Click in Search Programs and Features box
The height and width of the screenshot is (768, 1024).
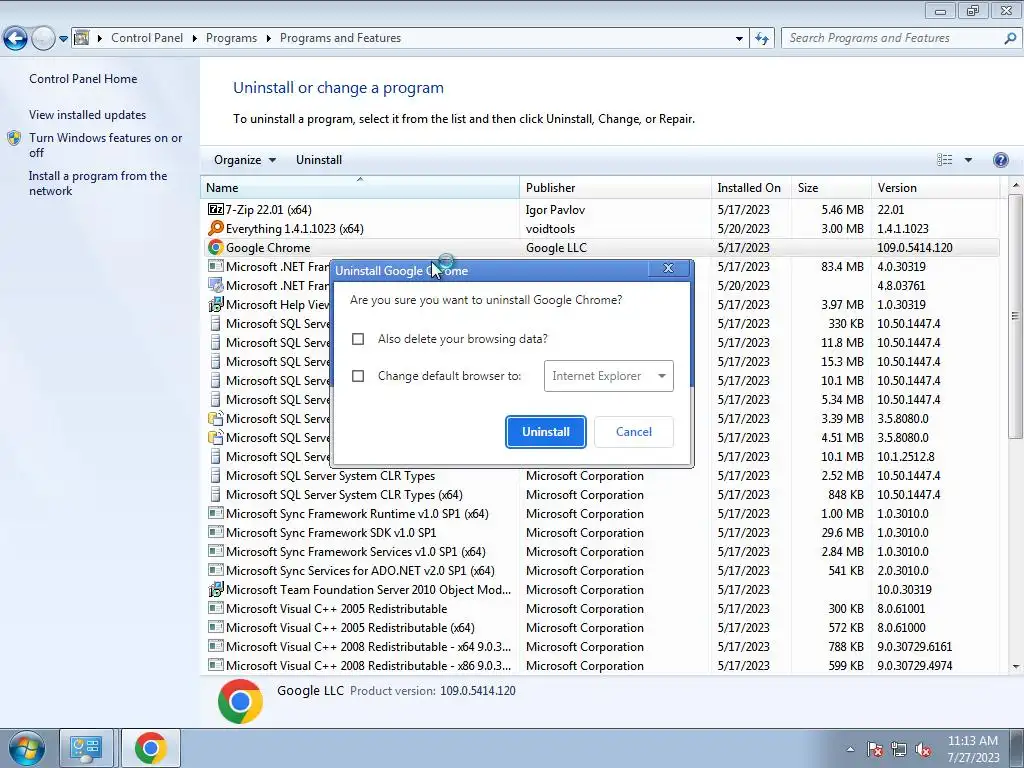click(891, 39)
